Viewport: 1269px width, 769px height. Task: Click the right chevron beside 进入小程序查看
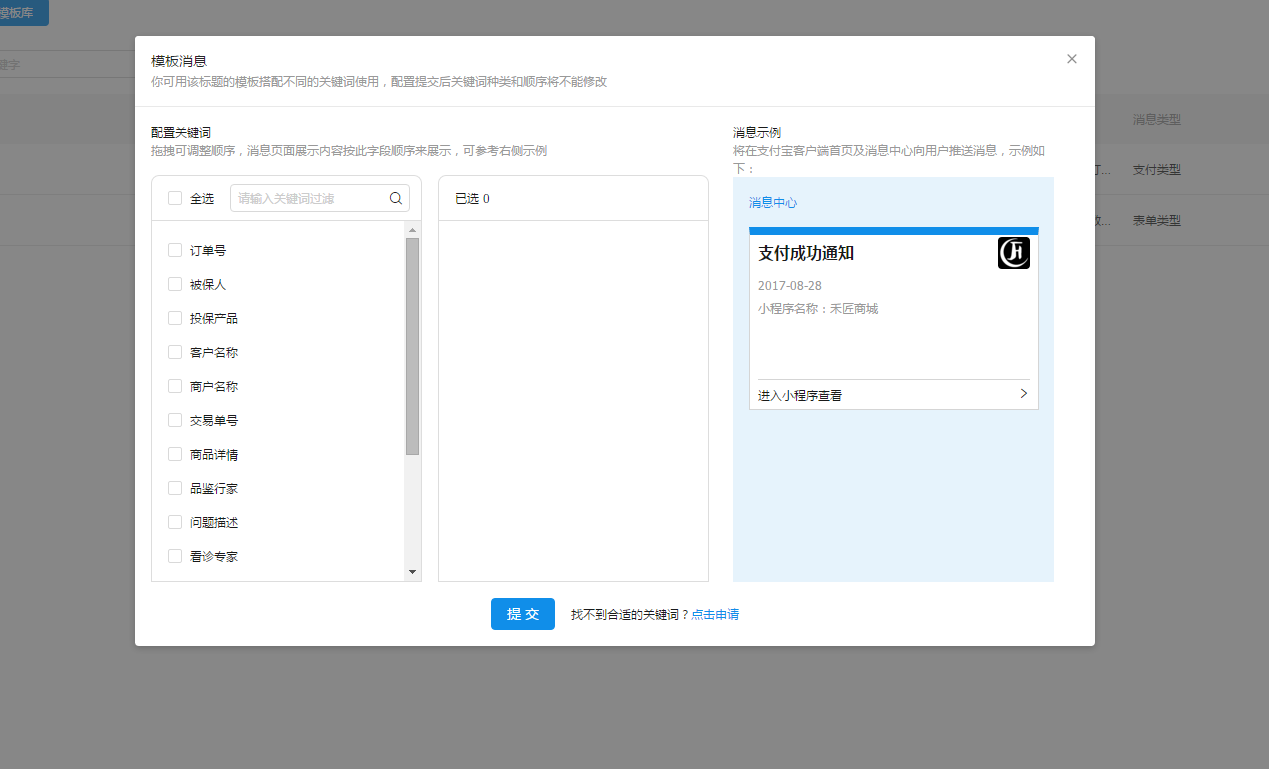point(1023,394)
